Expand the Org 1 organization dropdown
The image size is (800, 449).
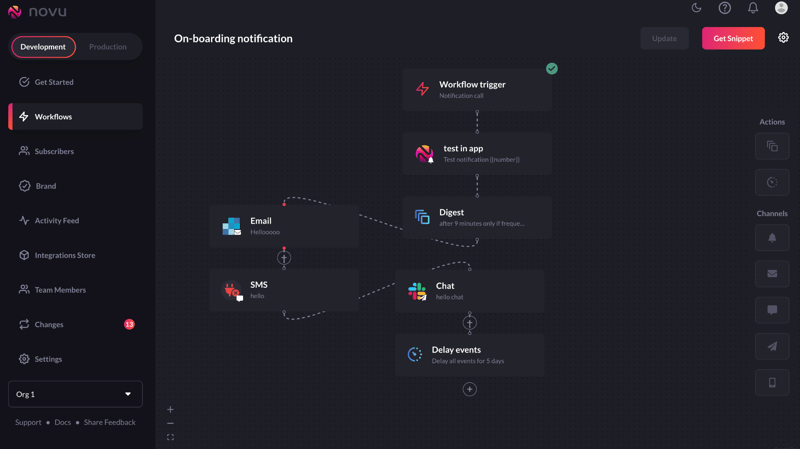point(76,394)
